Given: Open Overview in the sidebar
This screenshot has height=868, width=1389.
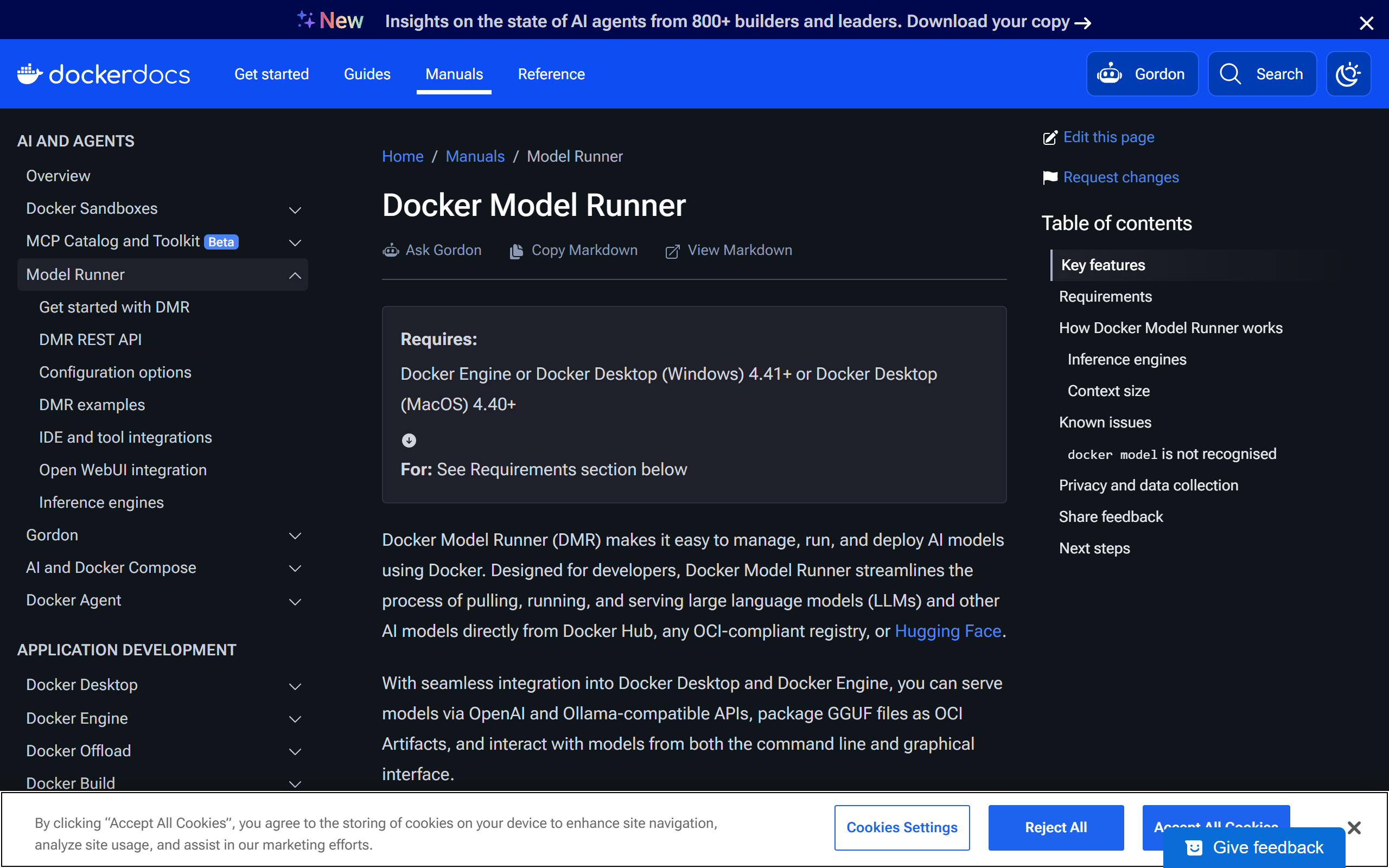Looking at the screenshot, I should [58, 176].
